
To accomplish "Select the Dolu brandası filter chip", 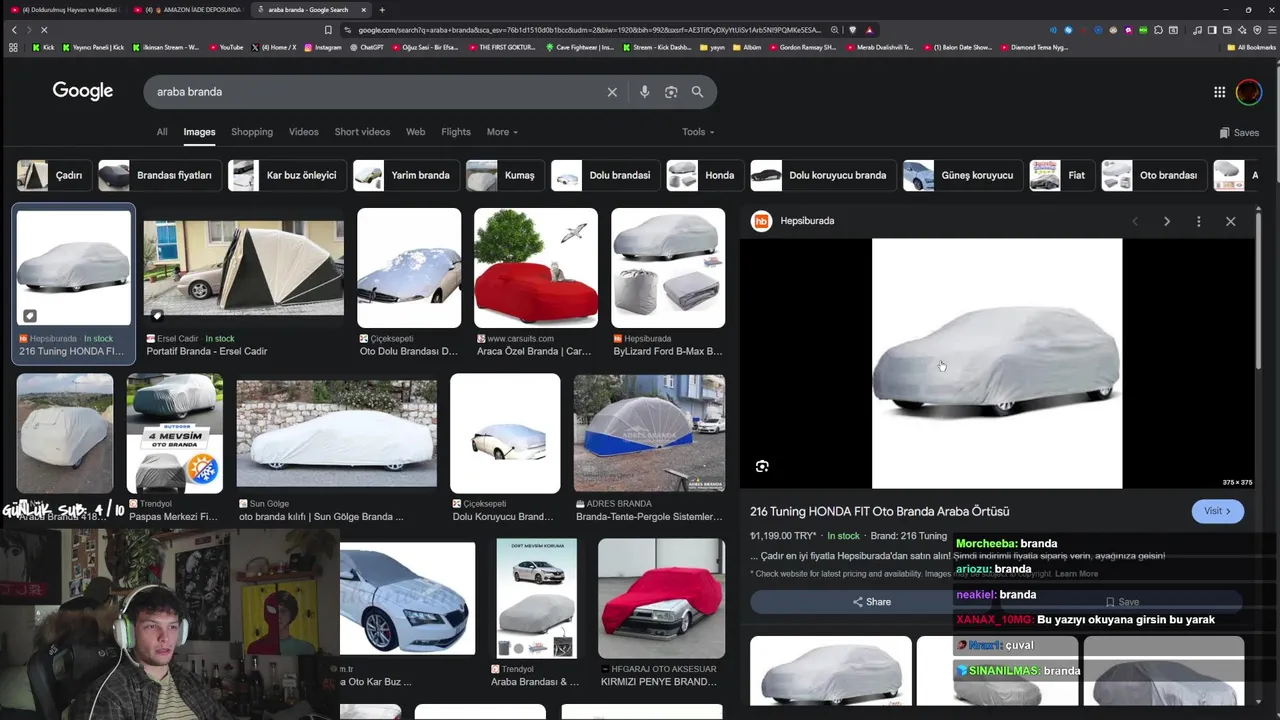I will click(x=605, y=175).
